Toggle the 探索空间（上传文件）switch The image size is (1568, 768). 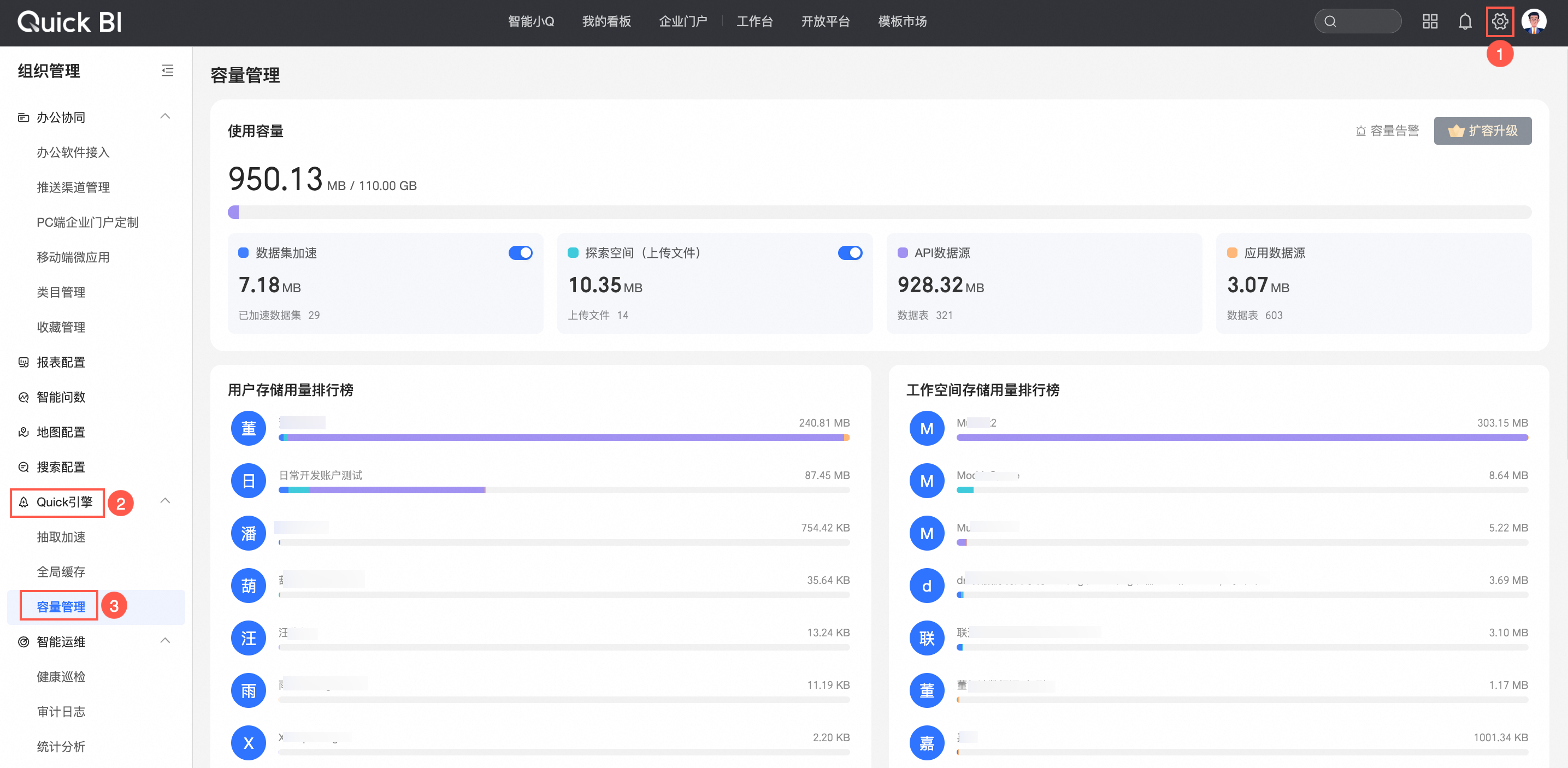coord(850,252)
